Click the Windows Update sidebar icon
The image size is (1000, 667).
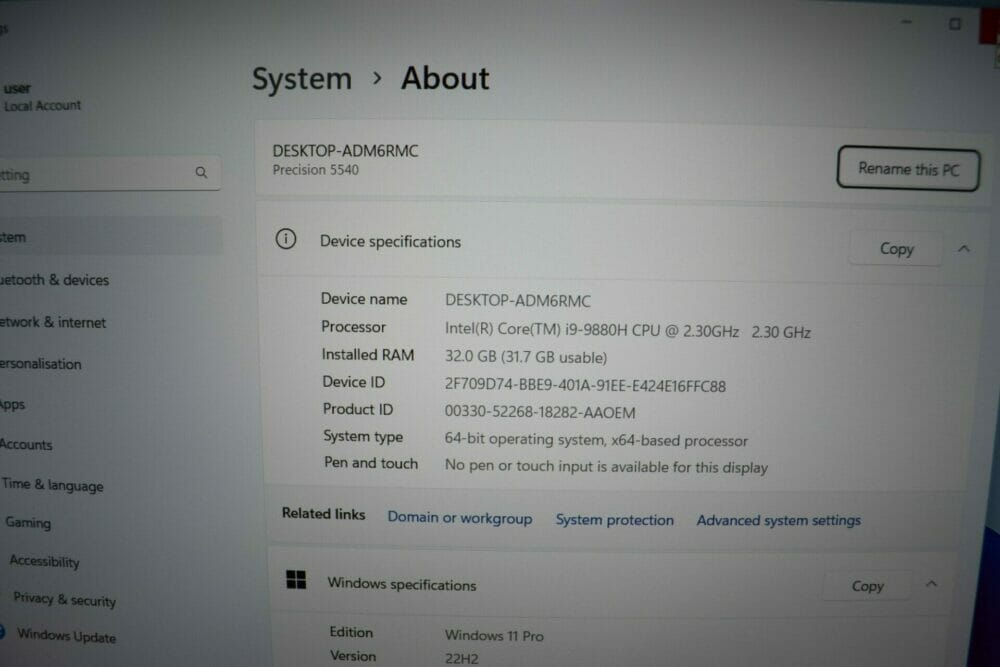[x=3, y=633]
